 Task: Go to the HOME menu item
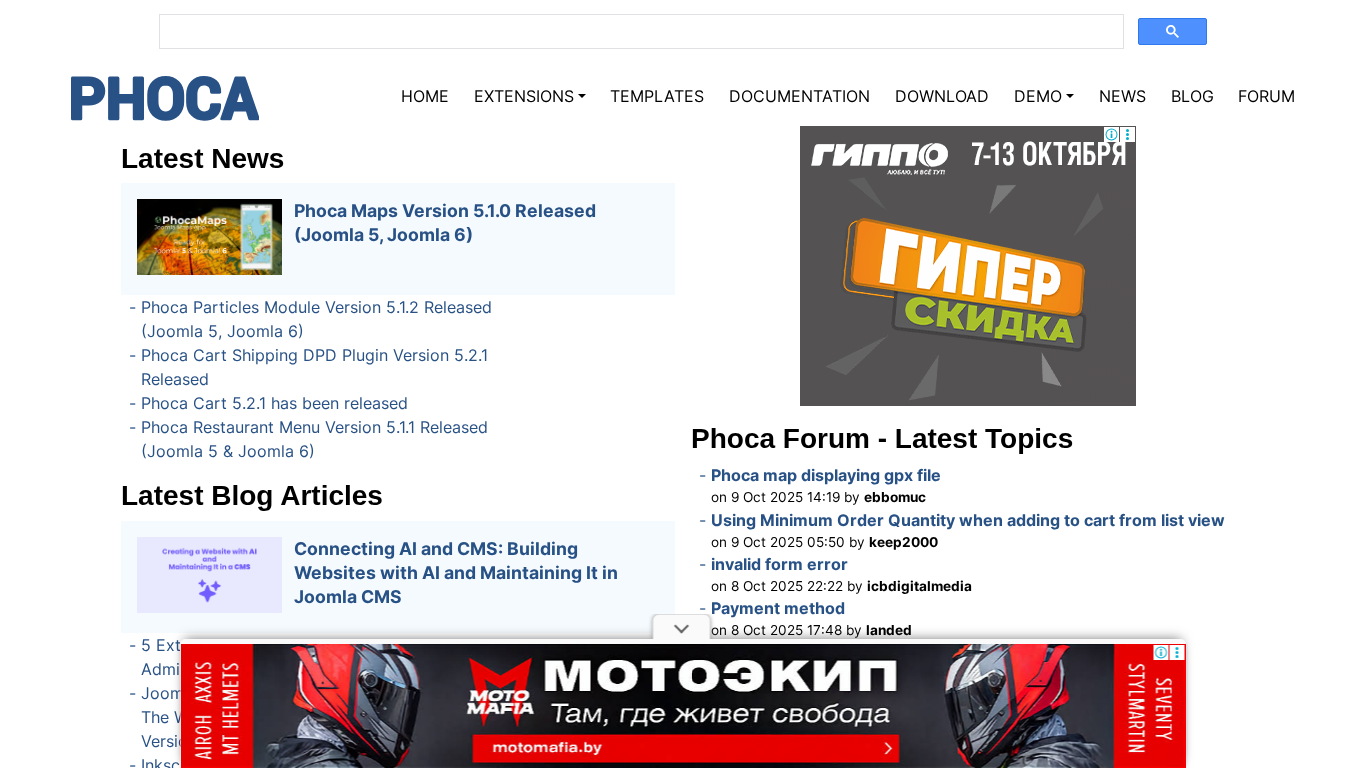tap(425, 96)
